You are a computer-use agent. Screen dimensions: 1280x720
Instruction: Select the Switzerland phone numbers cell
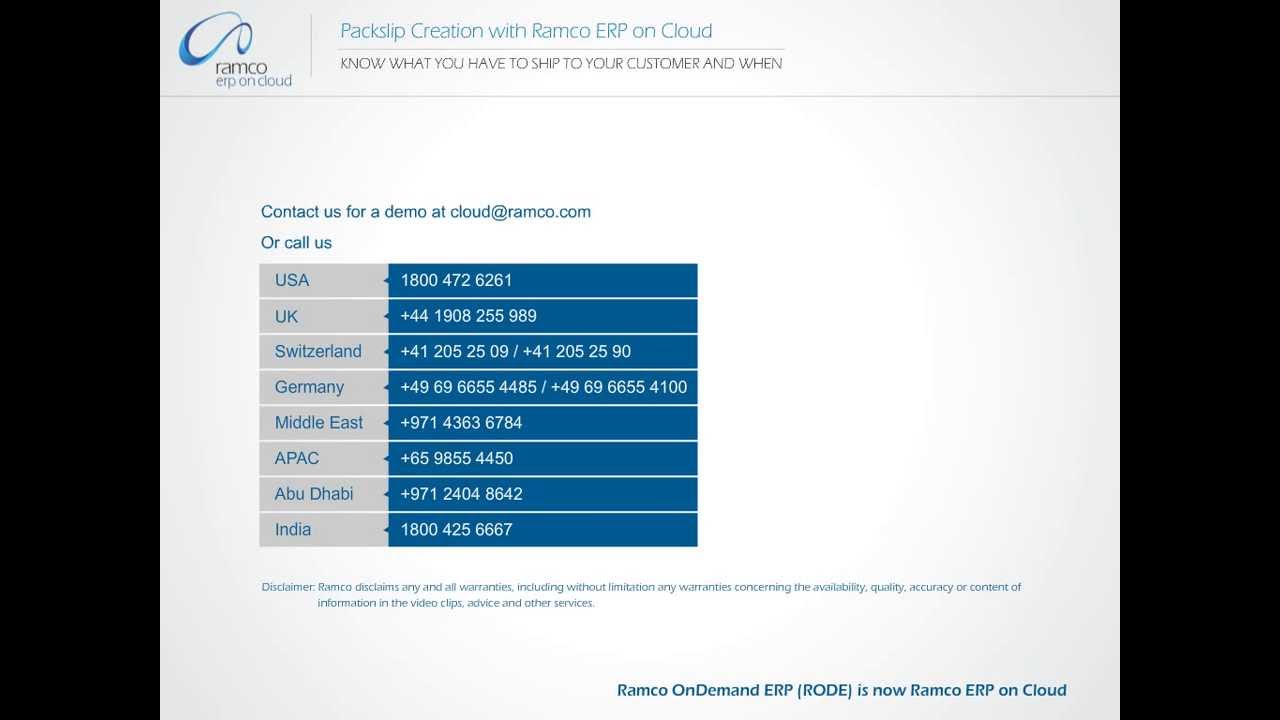542,351
